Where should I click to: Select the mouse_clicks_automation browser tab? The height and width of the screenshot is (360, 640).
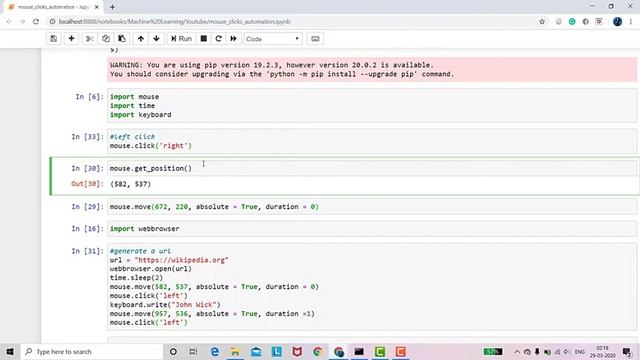tap(53, 7)
